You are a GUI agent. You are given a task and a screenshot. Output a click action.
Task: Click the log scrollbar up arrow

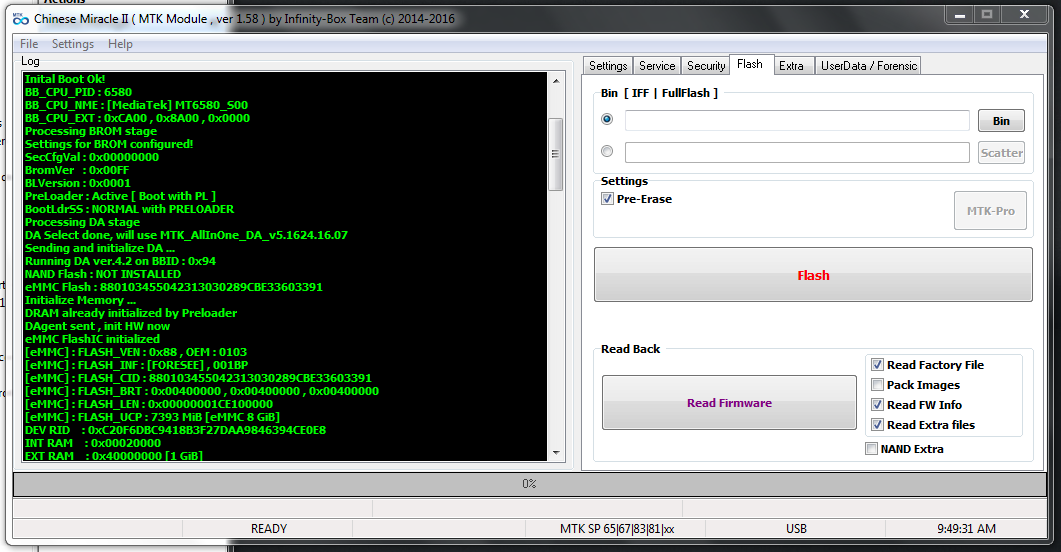pos(556,80)
